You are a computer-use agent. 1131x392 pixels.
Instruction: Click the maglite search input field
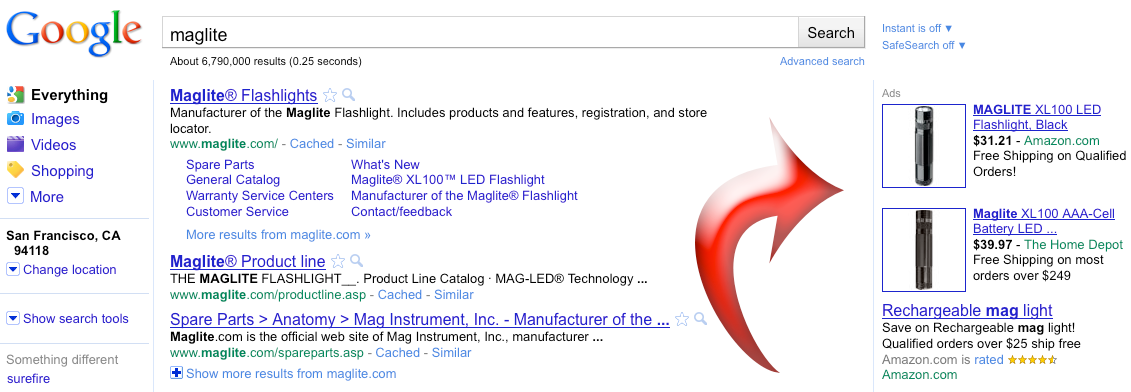click(x=480, y=32)
